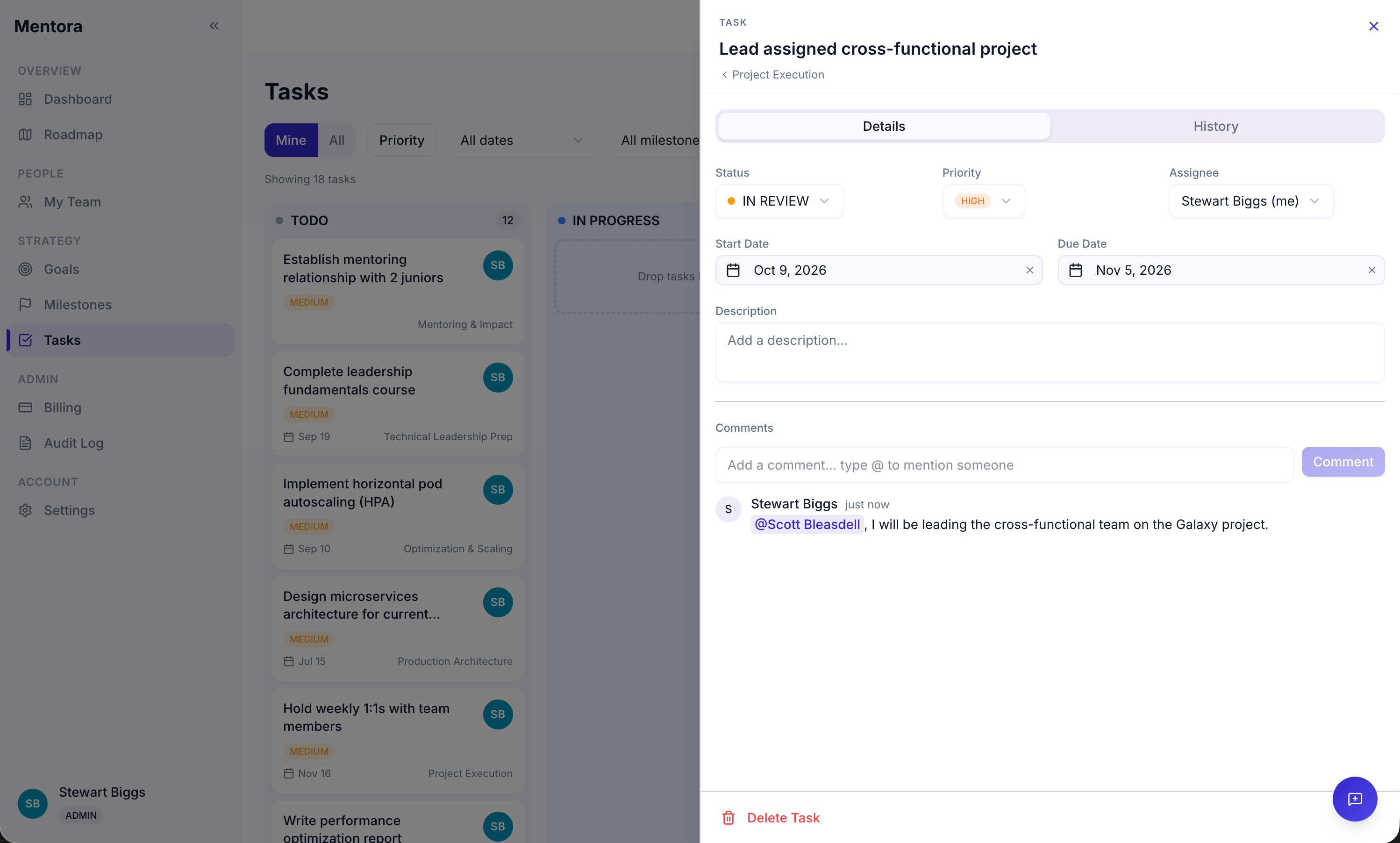Open Roadmap from sidebar menu
The image size is (1400, 843).
pos(121,135)
